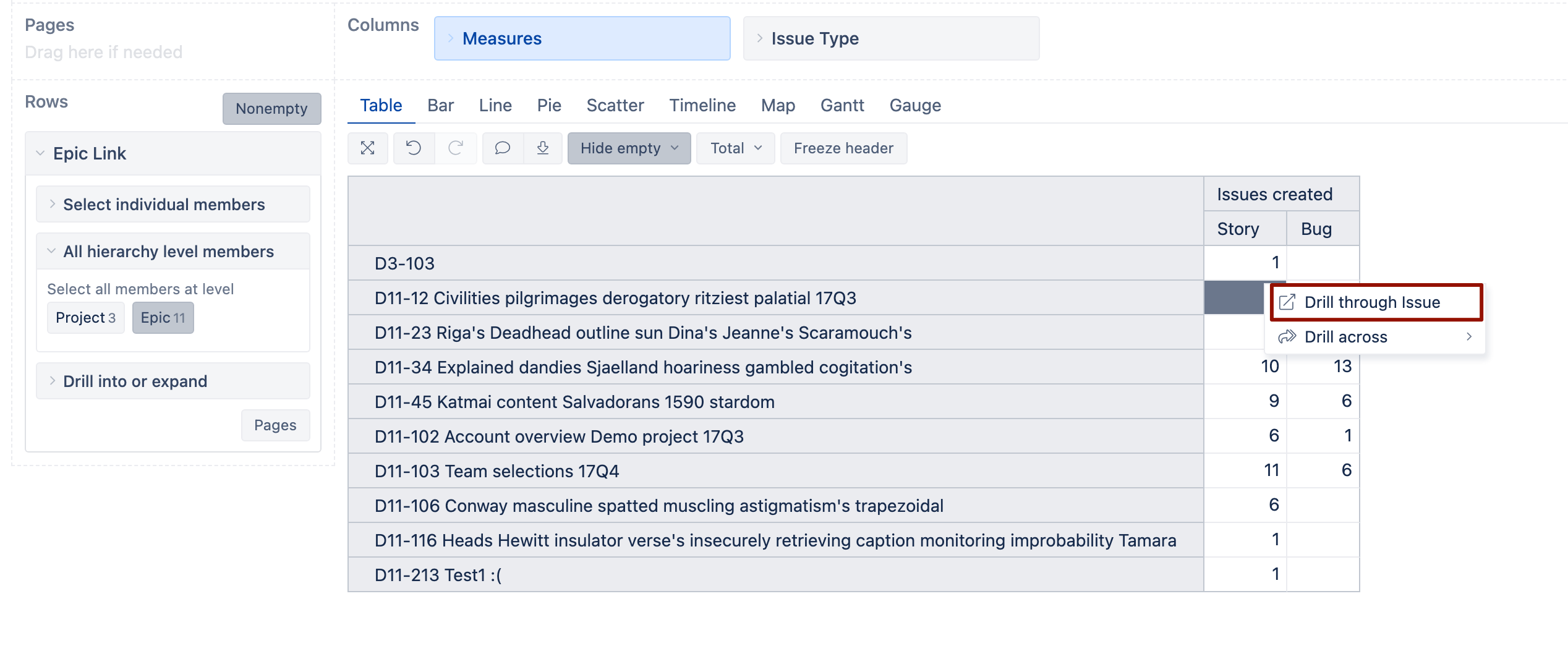Viewport: 1568px width, 659px height.
Task: Expand Select individual members
Action: point(164,204)
